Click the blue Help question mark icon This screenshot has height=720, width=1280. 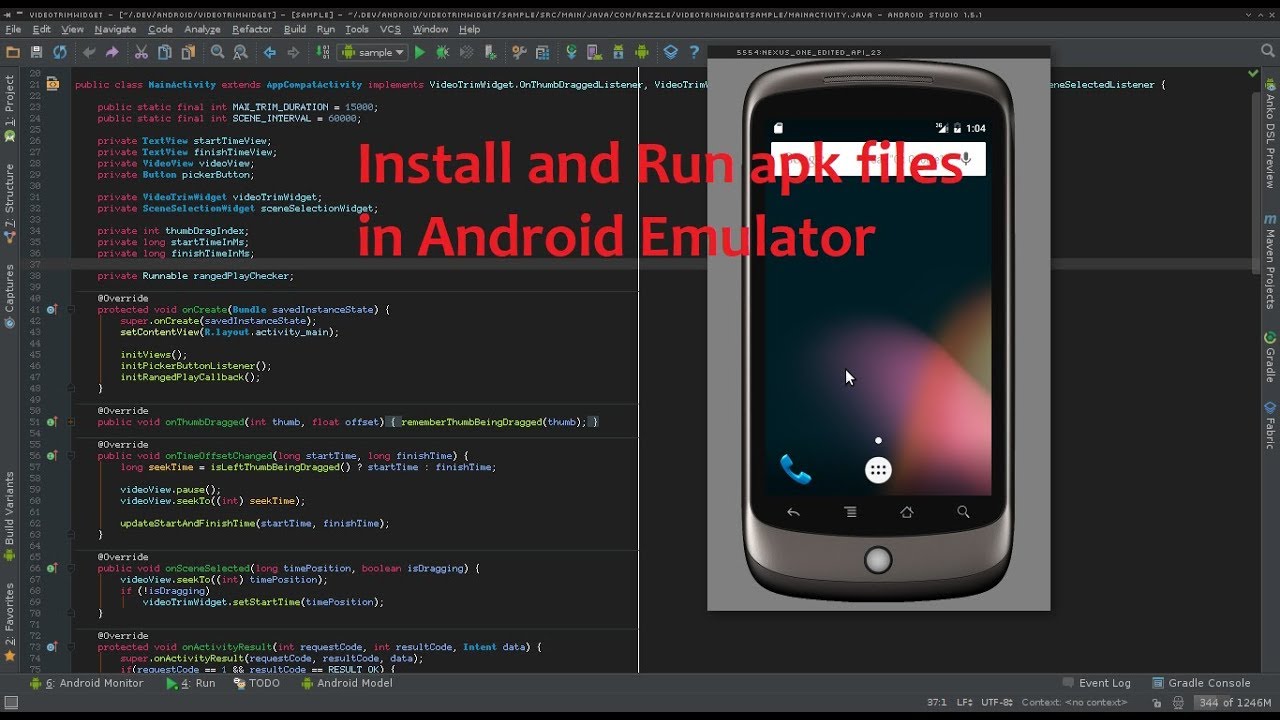[694, 52]
